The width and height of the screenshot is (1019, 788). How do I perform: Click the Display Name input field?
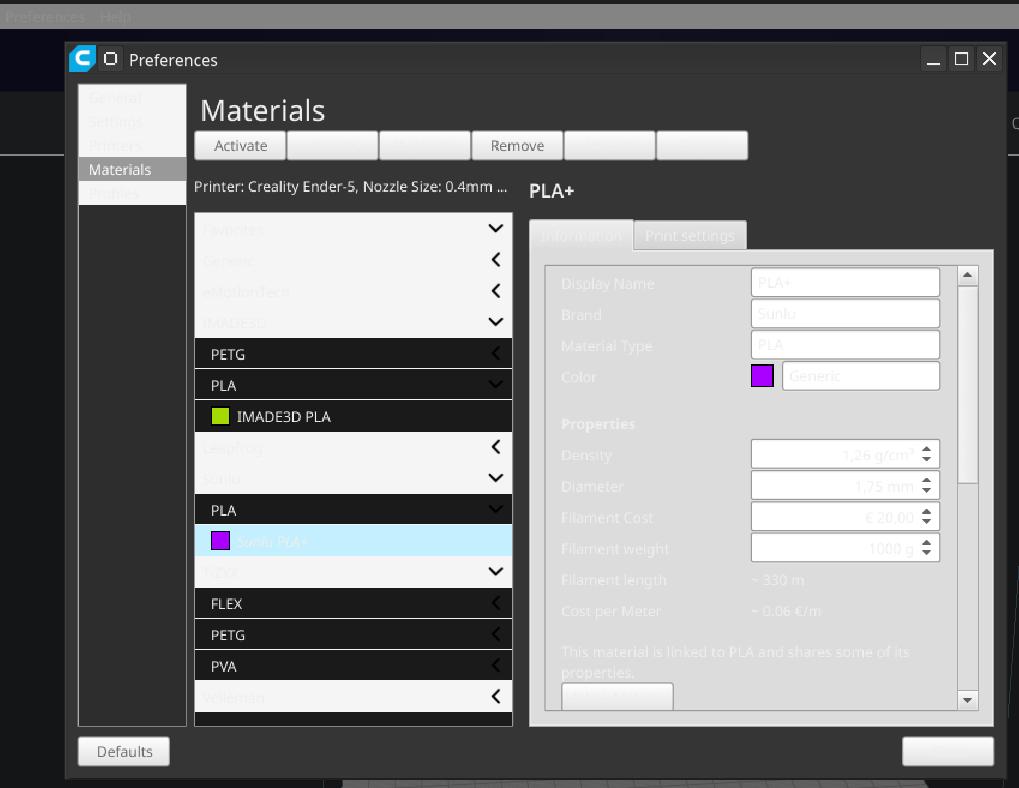click(845, 283)
